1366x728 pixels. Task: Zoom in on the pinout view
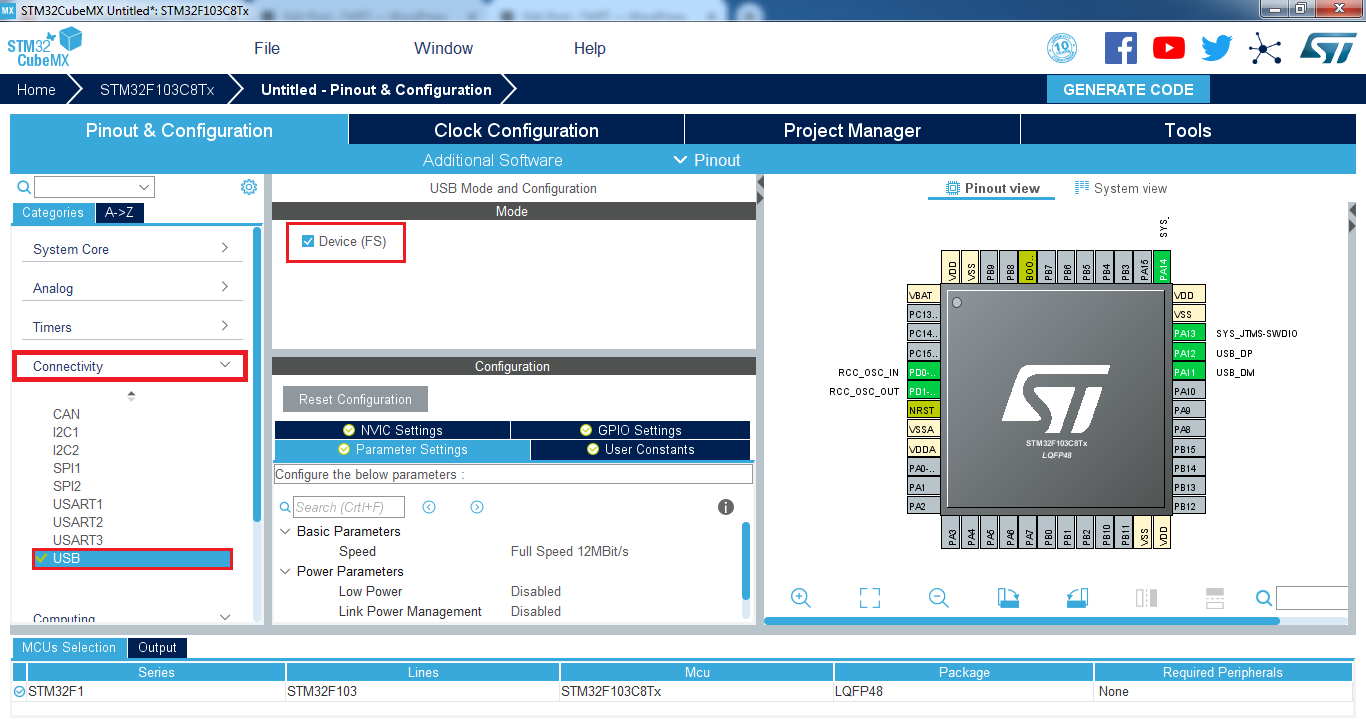pyautogui.click(x=800, y=597)
